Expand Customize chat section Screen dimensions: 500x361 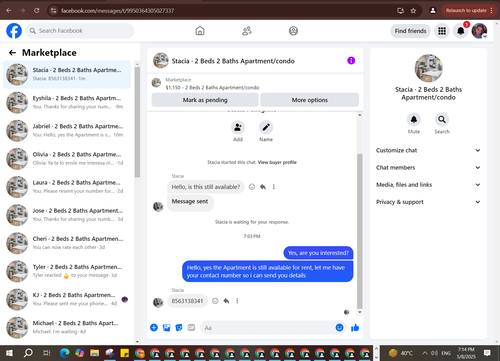tap(428, 150)
